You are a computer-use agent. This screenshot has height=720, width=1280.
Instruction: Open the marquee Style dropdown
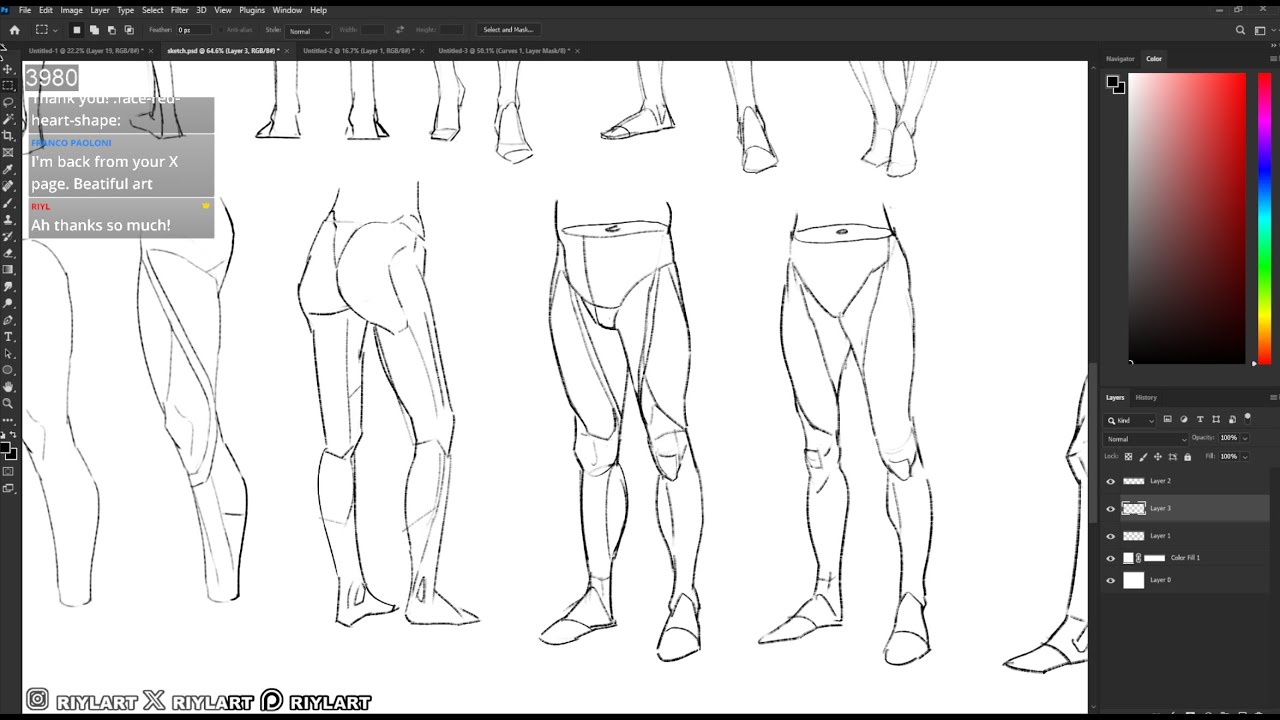[309, 31]
